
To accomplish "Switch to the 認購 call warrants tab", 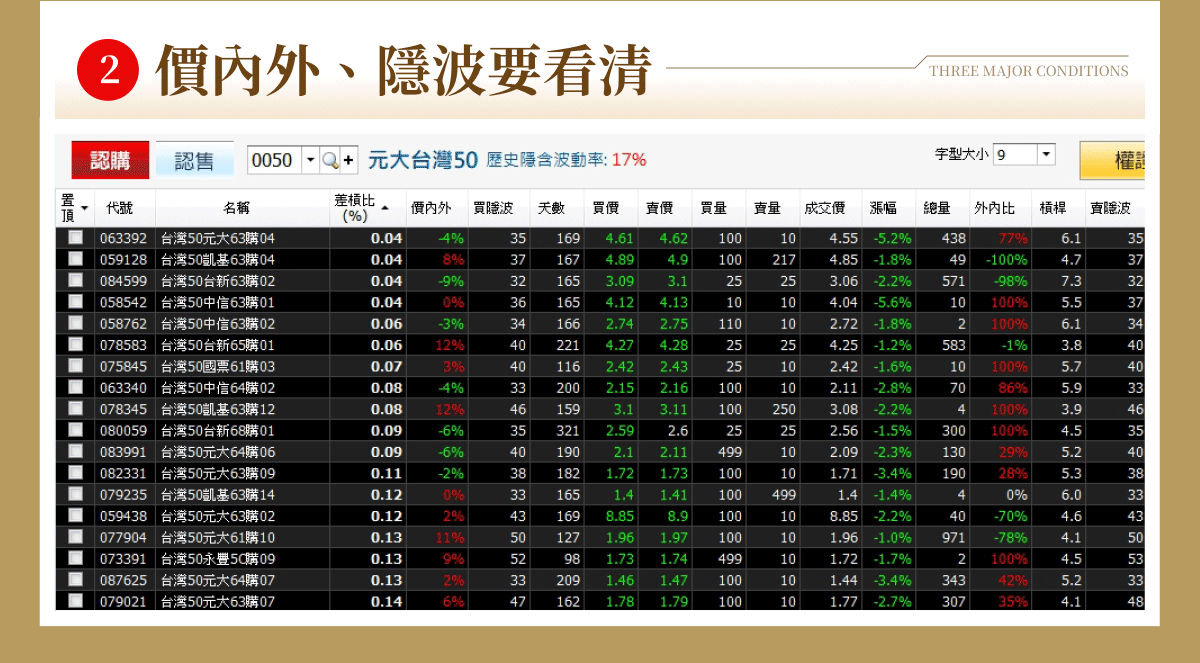I will click(110, 160).
